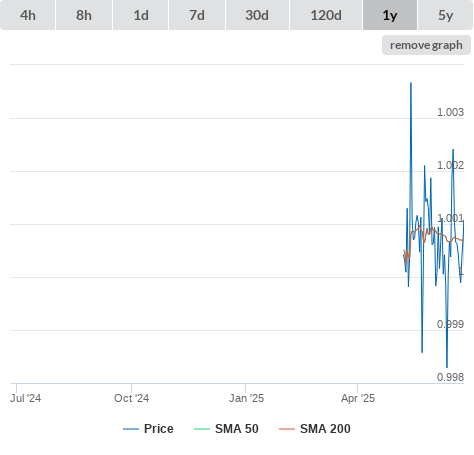Show the 1d chart range
Image resolution: width=474 pixels, height=455 pixels.
point(141,15)
